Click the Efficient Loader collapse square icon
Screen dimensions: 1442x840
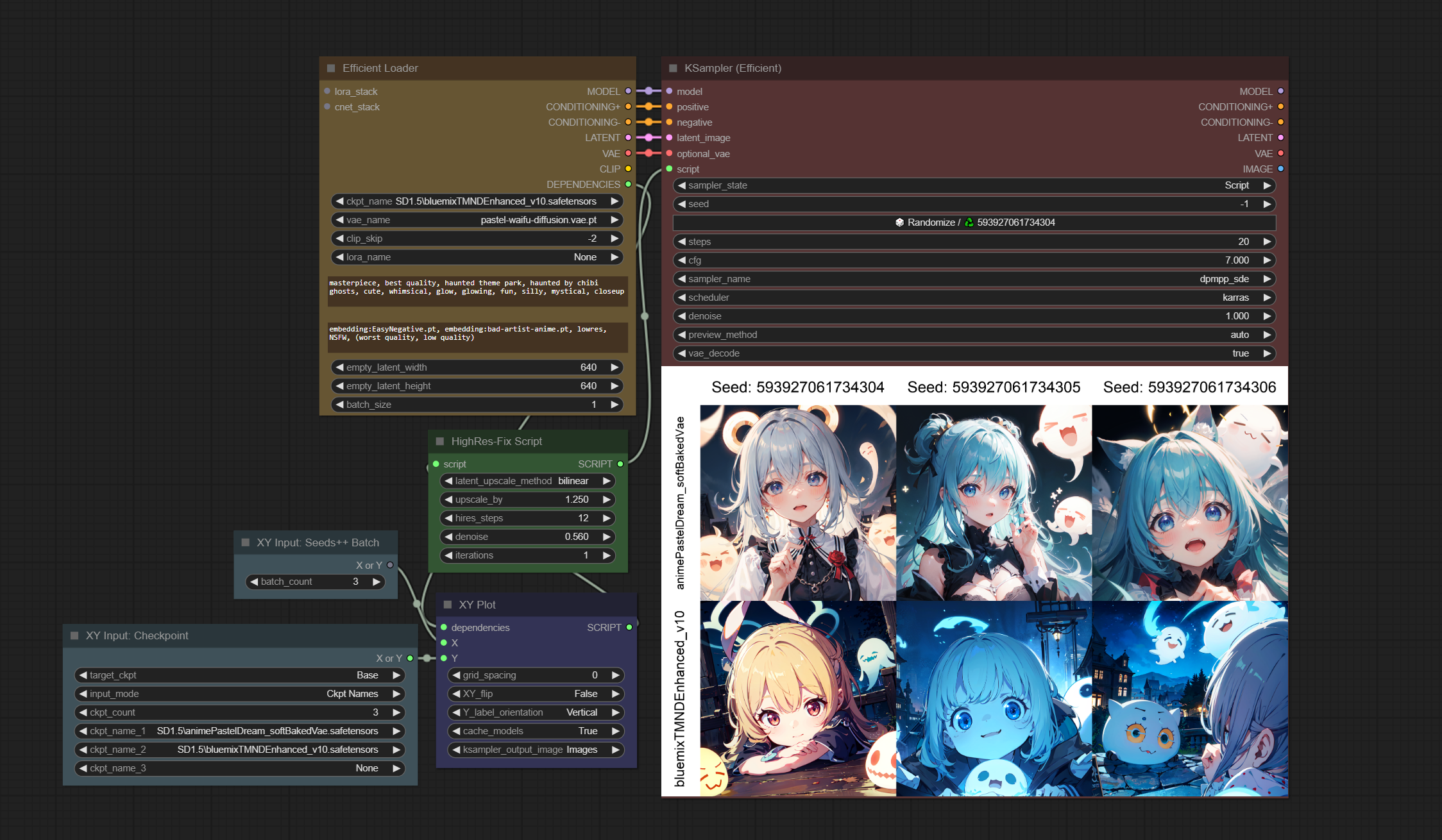click(x=331, y=68)
